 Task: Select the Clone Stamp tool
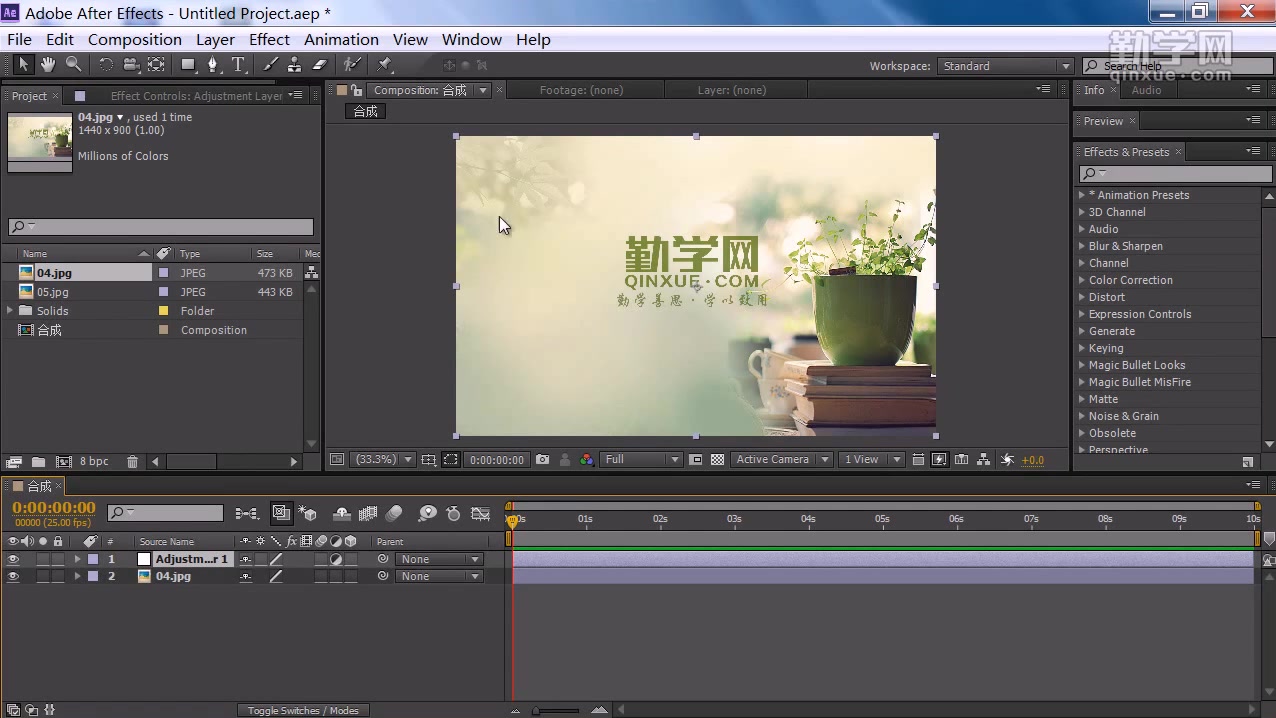click(x=296, y=64)
